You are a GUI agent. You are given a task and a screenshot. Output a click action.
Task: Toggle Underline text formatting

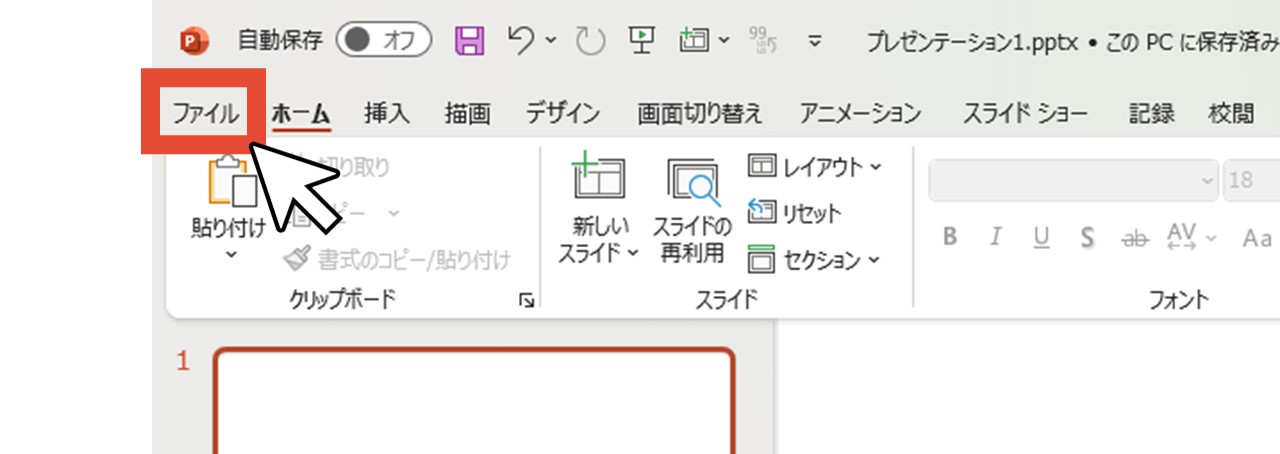(x=1041, y=238)
